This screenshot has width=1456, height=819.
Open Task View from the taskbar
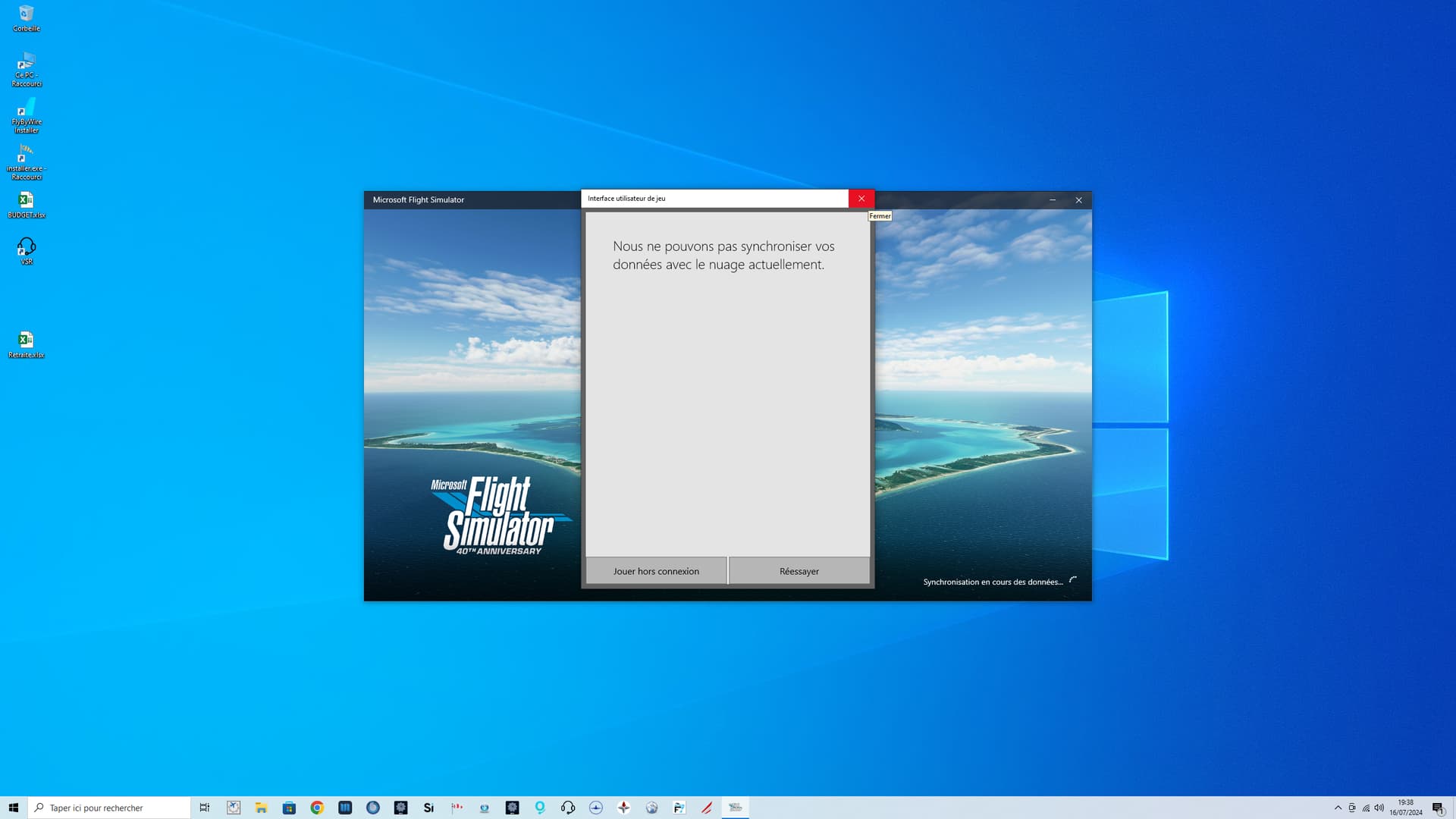tap(205, 808)
